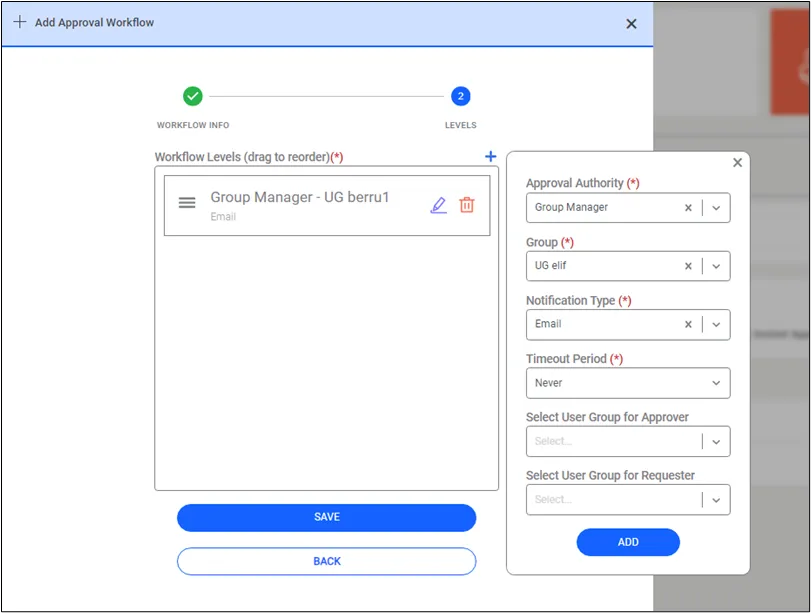This screenshot has width=811, height=613.
Task: Click the blue plus to add workflow level
Action: point(490,156)
